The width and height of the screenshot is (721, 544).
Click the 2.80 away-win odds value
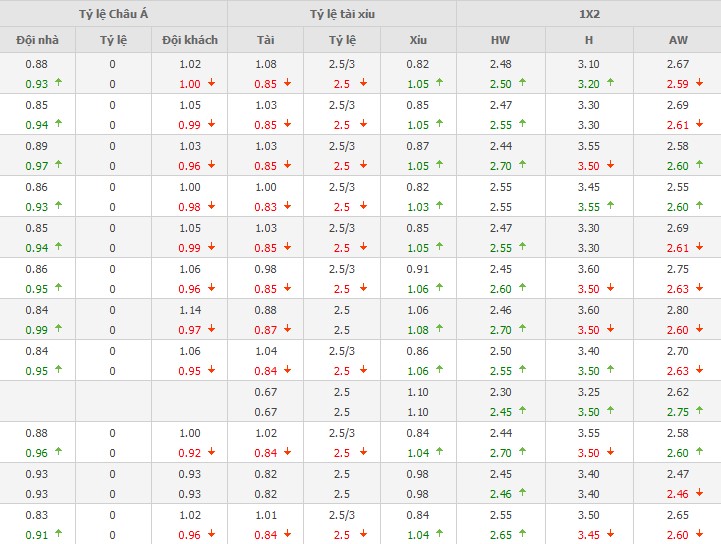[x=677, y=310]
